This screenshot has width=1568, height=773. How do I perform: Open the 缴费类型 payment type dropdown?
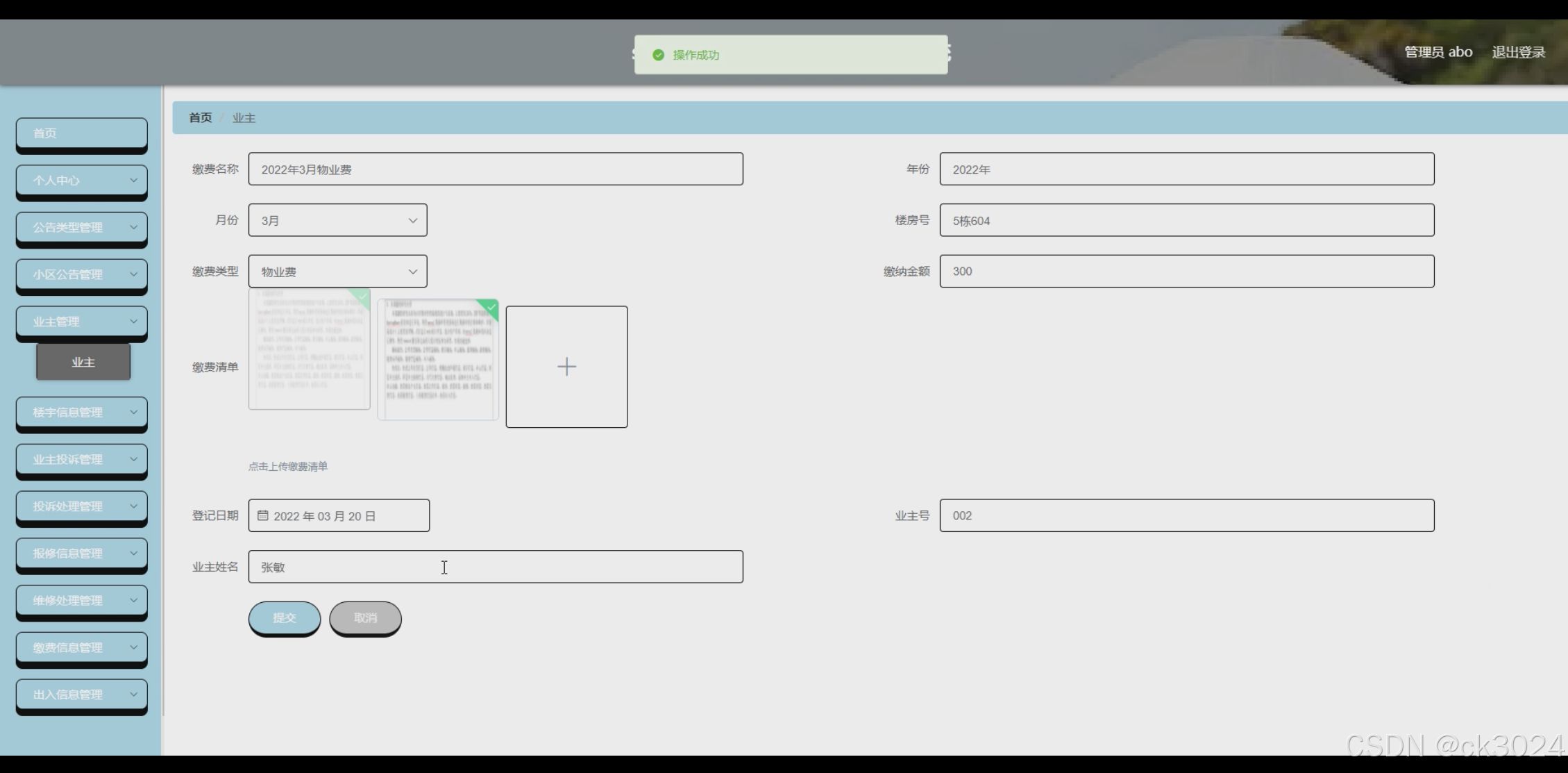(x=338, y=272)
